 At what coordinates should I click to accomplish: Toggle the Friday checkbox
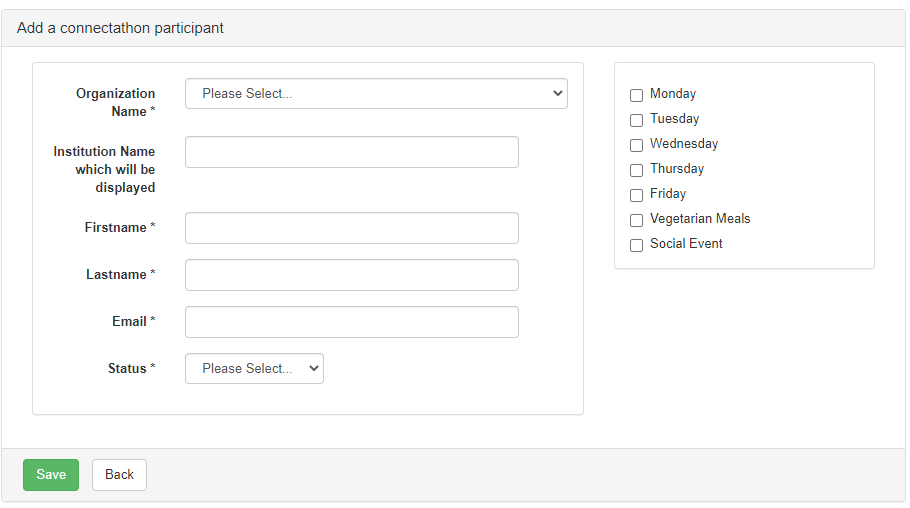[637, 195]
